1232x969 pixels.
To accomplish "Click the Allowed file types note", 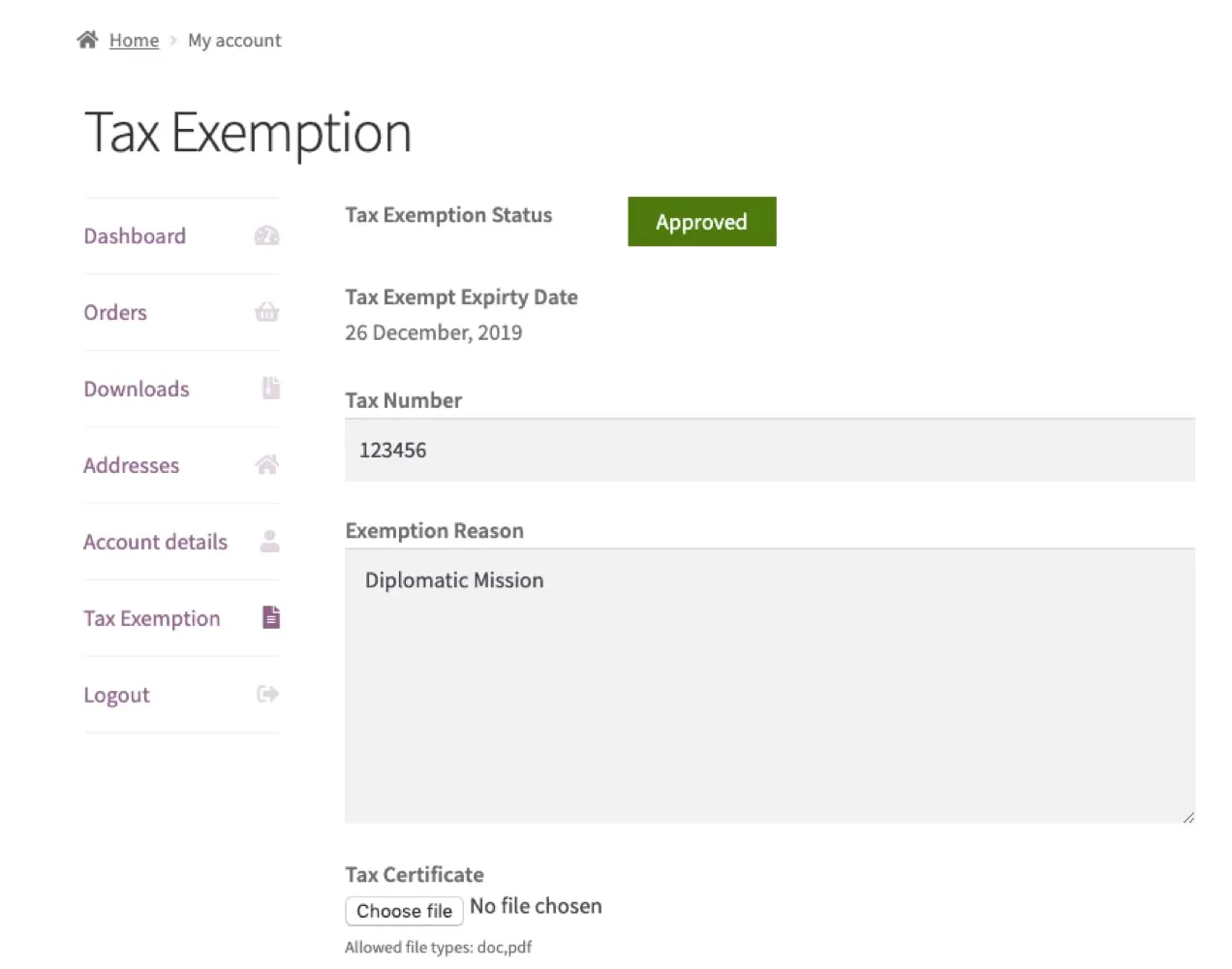I will click(x=438, y=948).
